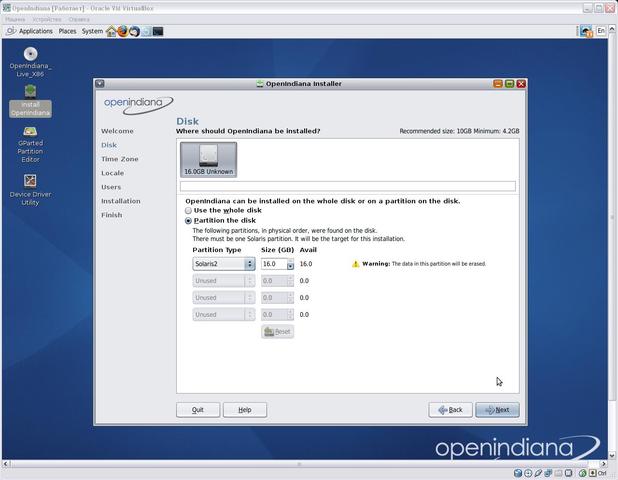Open the Places menu
Viewport: 618px width, 480px height.
[67, 31]
